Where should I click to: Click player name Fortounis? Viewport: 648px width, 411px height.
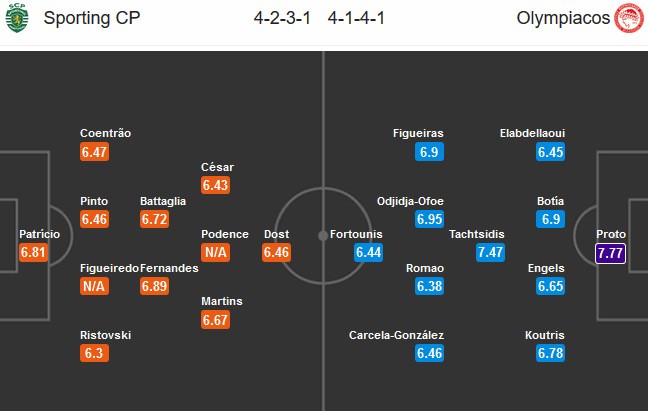356,234
